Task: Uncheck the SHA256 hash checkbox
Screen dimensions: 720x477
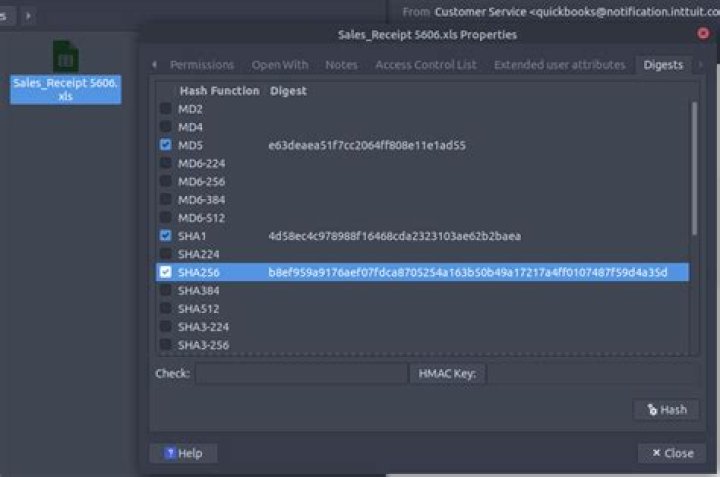Action: (166, 272)
